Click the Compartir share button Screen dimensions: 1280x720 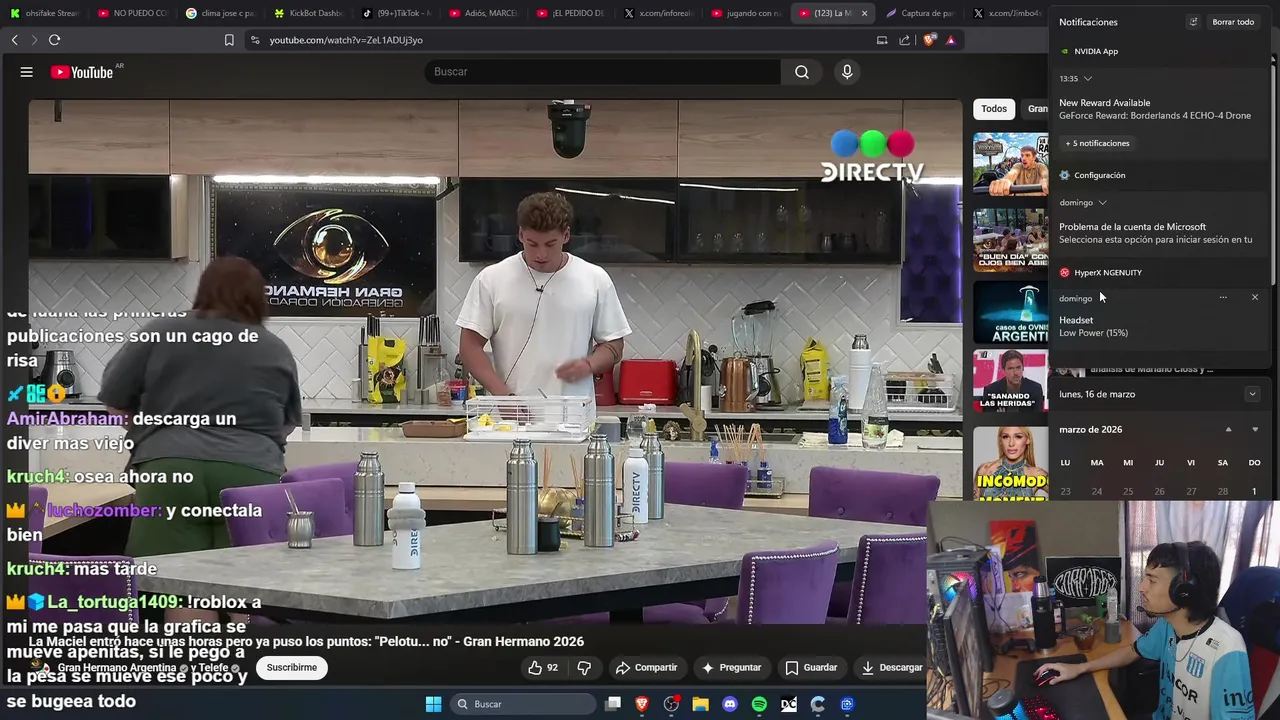click(x=646, y=667)
